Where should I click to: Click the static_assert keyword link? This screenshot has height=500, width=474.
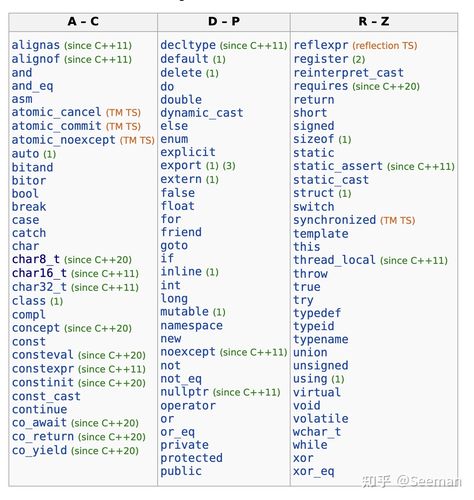tap(338, 166)
